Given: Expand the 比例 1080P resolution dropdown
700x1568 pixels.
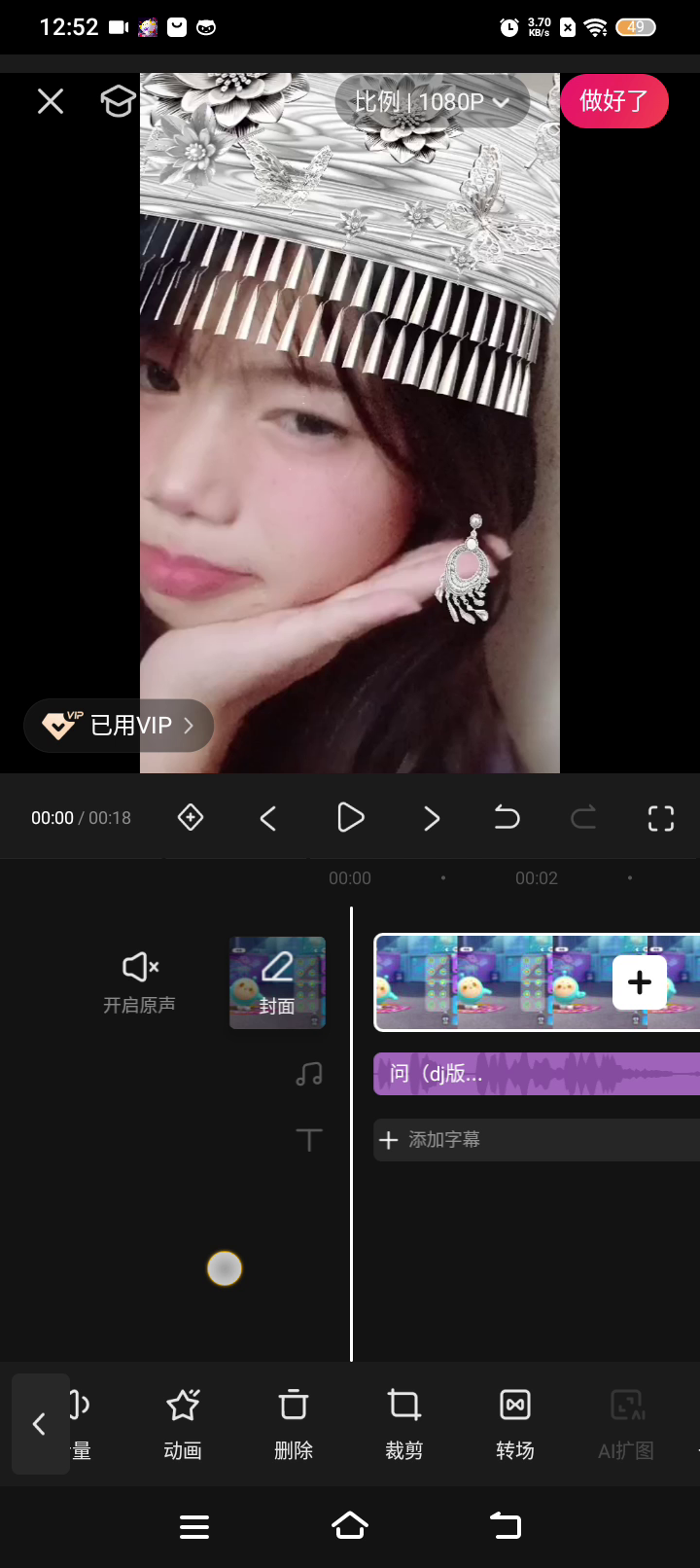Looking at the screenshot, I should click(432, 101).
